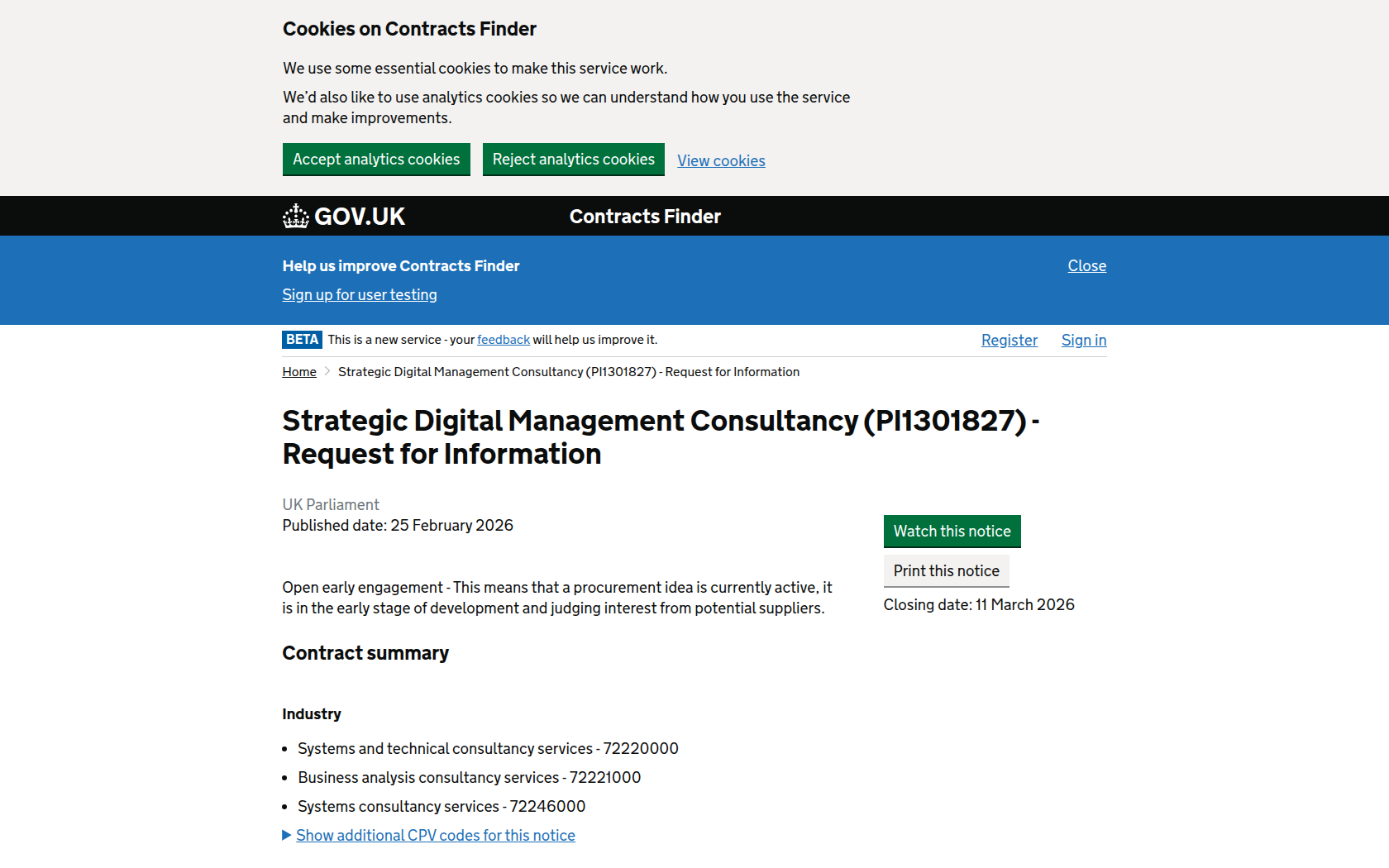Accept analytics cookies
The image size is (1389, 868).
[376, 160]
